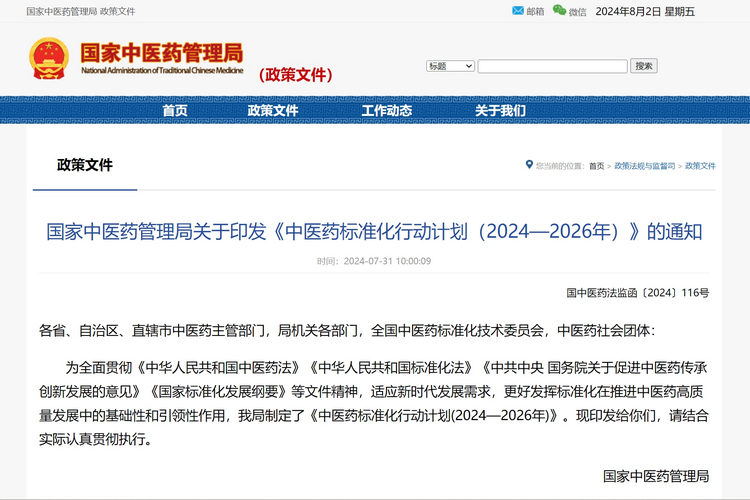Viewport: 750px width, 500px height.
Task: Open 政策文件 in the navigation bar
Action: tap(273, 111)
